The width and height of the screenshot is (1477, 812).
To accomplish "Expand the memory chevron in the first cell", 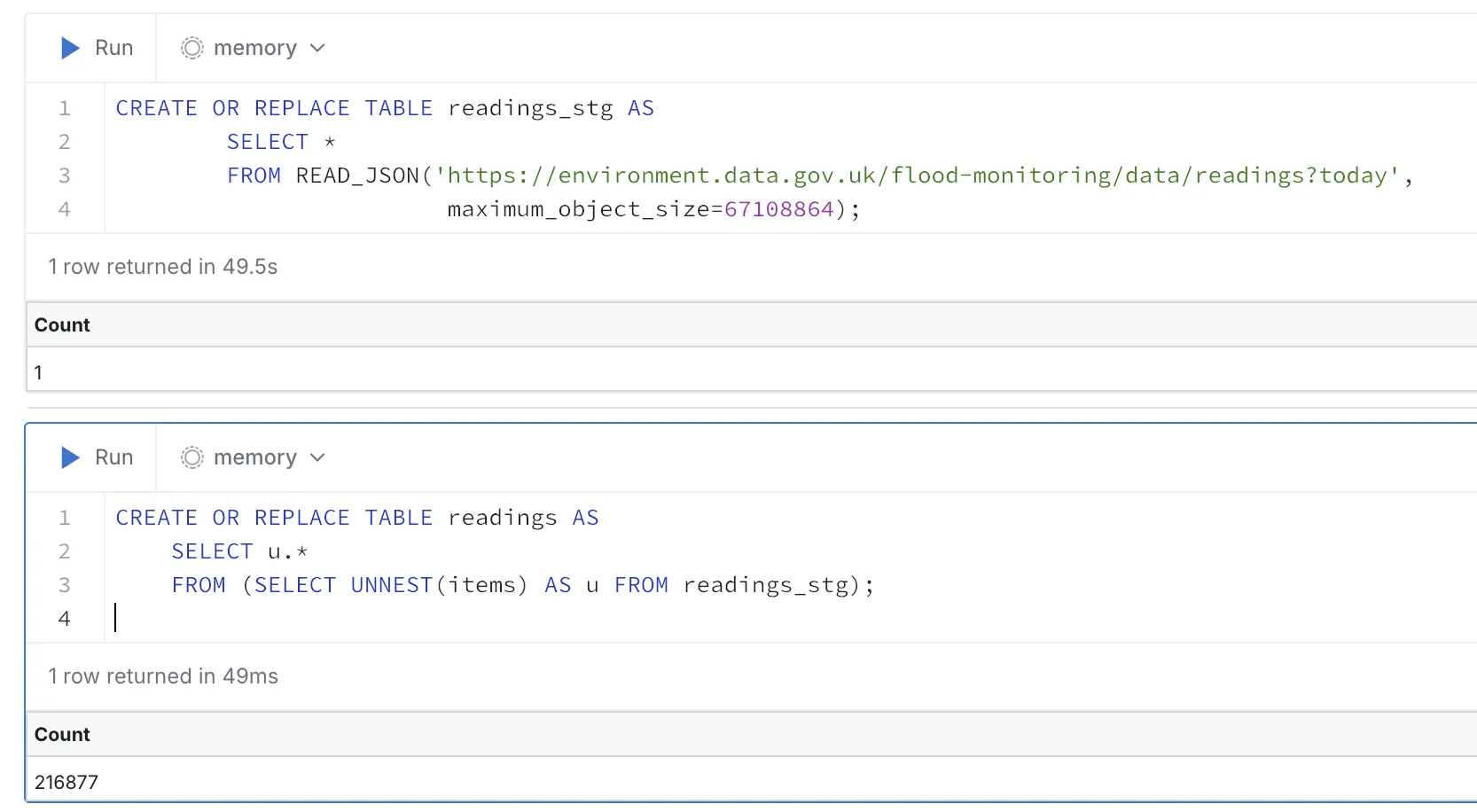I will pyautogui.click(x=318, y=48).
